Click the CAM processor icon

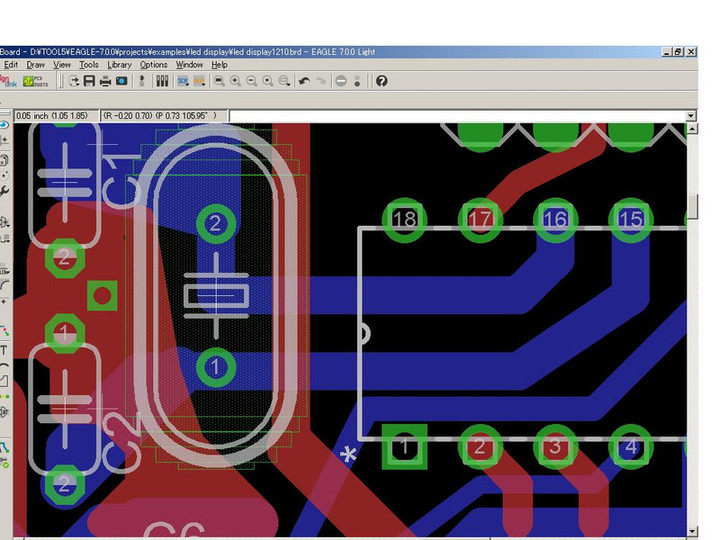point(121,81)
